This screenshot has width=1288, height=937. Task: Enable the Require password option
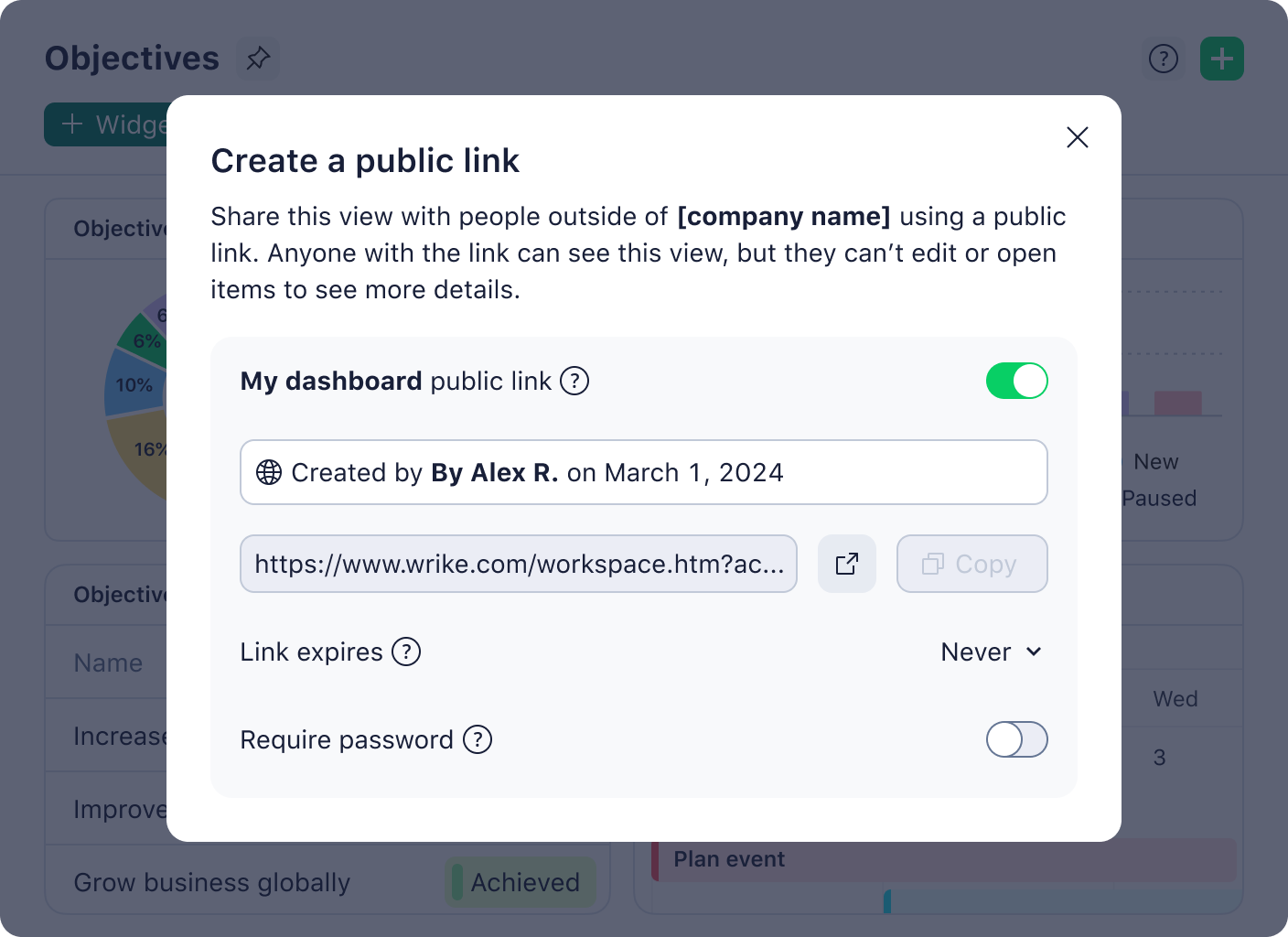[x=1016, y=739]
